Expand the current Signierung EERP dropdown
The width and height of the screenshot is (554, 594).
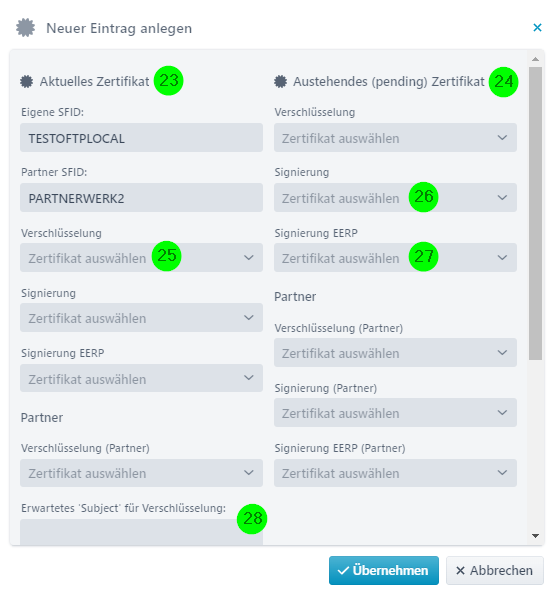tap(141, 378)
